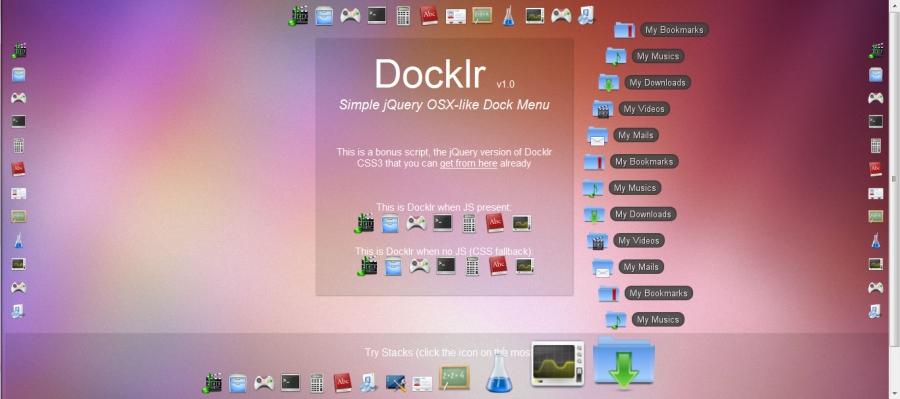The height and width of the screenshot is (399, 900).
Task: Click the blue lab flask in bottom dock
Action: (499, 373)
